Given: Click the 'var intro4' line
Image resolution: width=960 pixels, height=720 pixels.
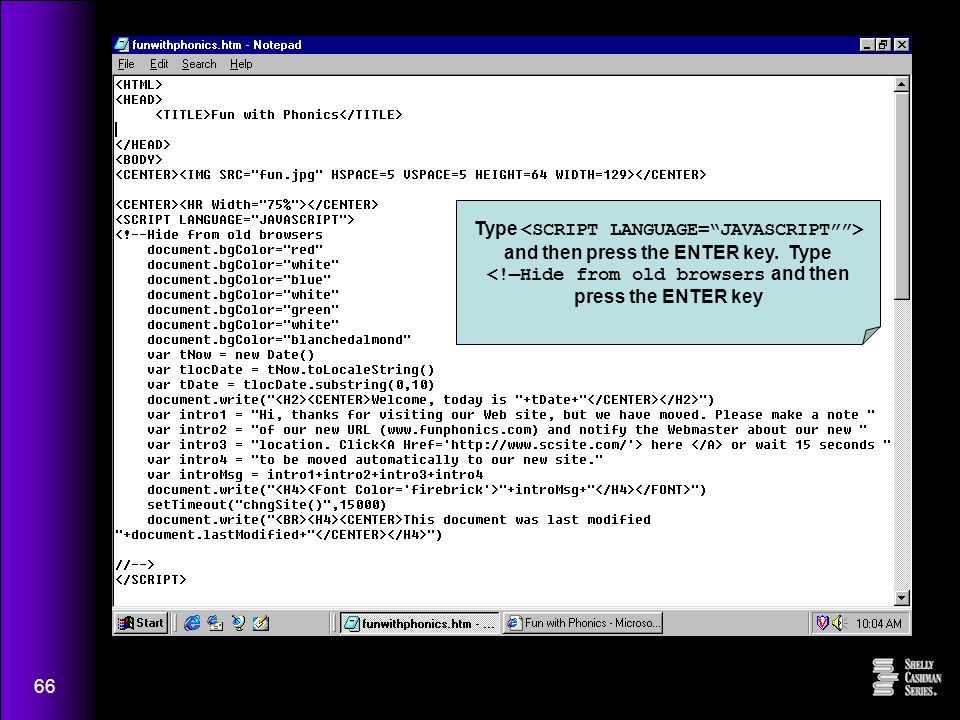Looking at the screenshot, I should (x=375, y=460).
